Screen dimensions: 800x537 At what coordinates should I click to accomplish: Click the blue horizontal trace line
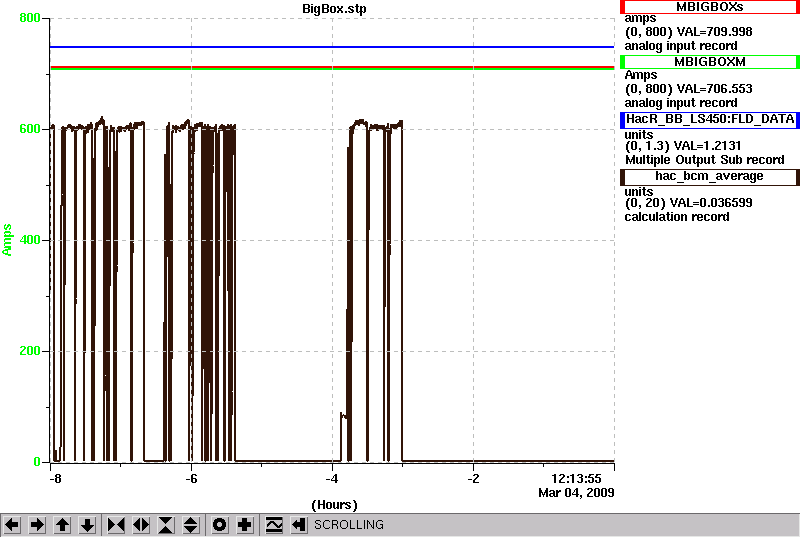pyautogui.click(x=332, y=47)
